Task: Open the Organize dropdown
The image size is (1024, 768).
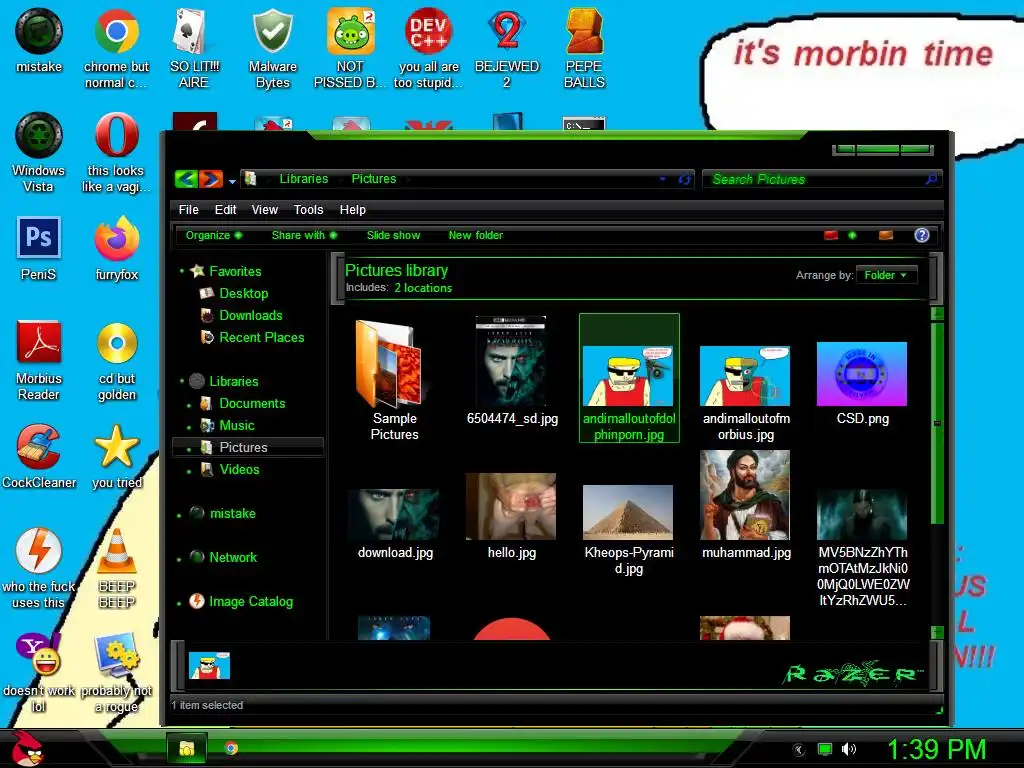Action: [214, 235]
